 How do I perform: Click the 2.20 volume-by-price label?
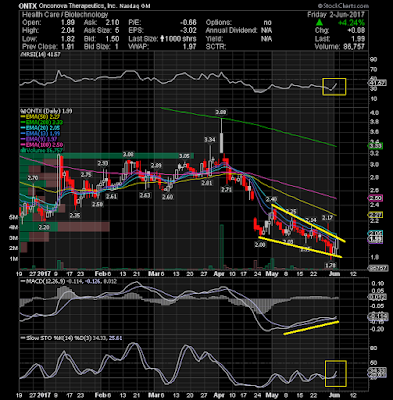point(44,227)
